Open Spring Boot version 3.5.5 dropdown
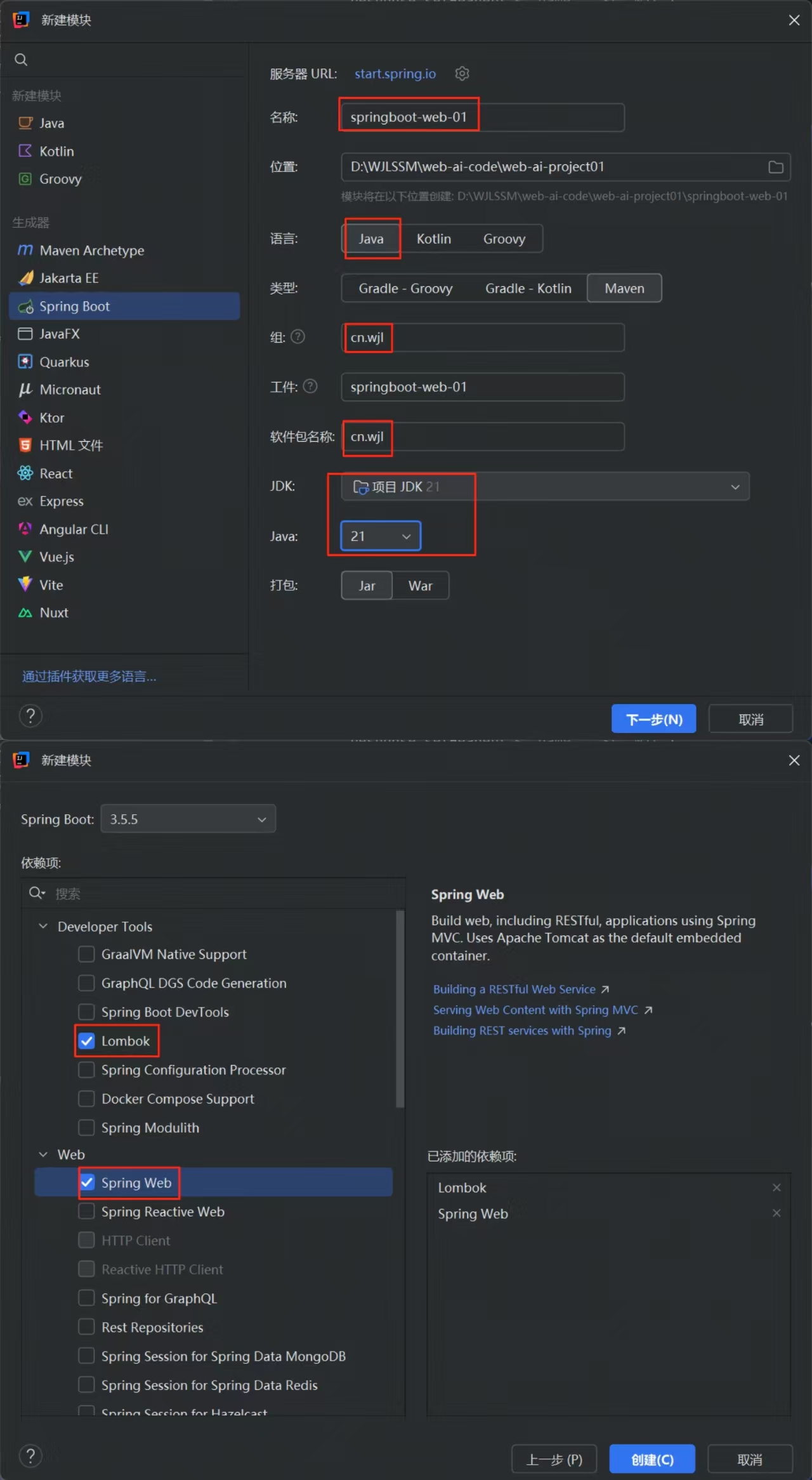This screenshot has width=812, height=1480. [188, 819]
